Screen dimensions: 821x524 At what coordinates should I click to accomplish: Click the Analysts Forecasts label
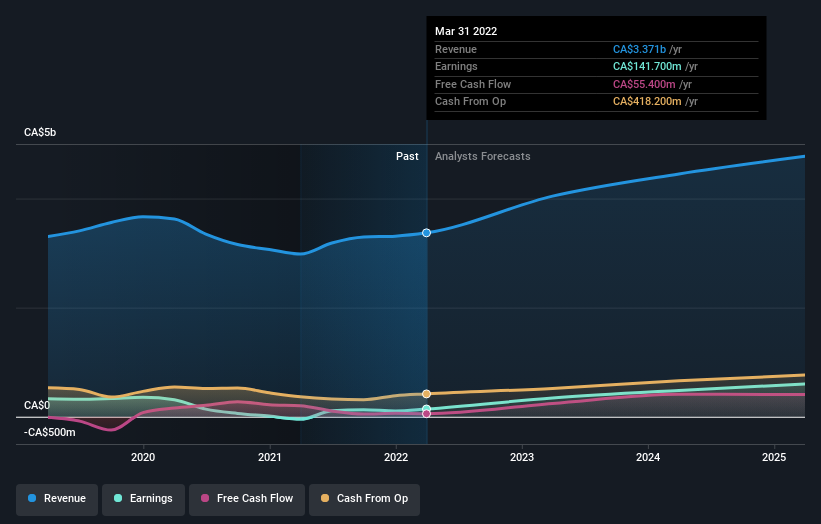[x=483, y=157]
